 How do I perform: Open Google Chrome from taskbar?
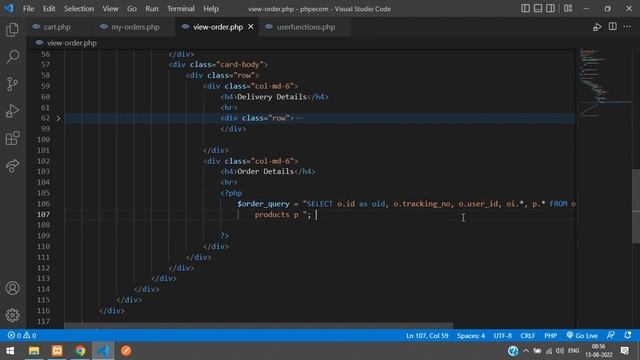coord(80,351)
